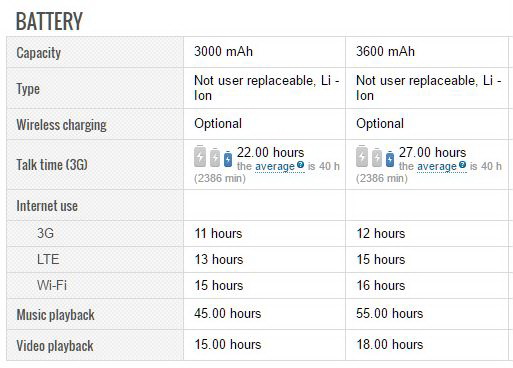Click the Talk time (3G) row label
Screen dimensions: 513x368
pyautogui.click(x=52, y=165)
